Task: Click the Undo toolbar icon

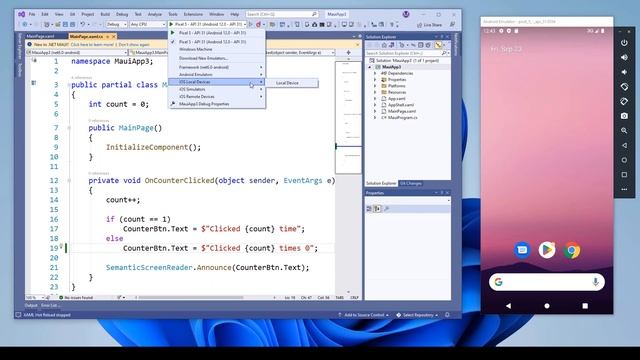Action: click(82, 24)
